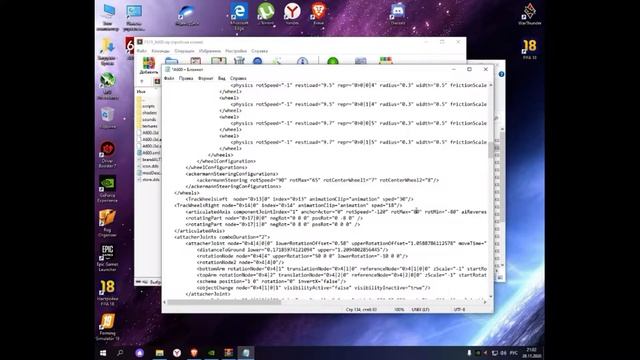Click the Имя column header in WinRAR
Viewport: 640px width, 360px height.
point(141,92)
